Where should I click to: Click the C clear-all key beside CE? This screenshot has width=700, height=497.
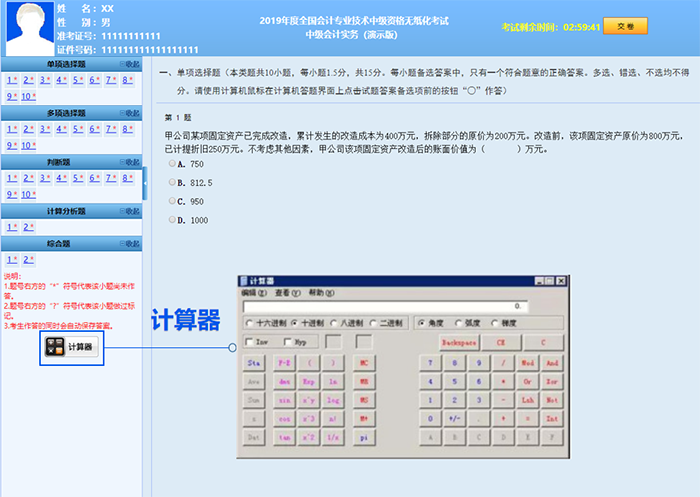click(543, 342)
